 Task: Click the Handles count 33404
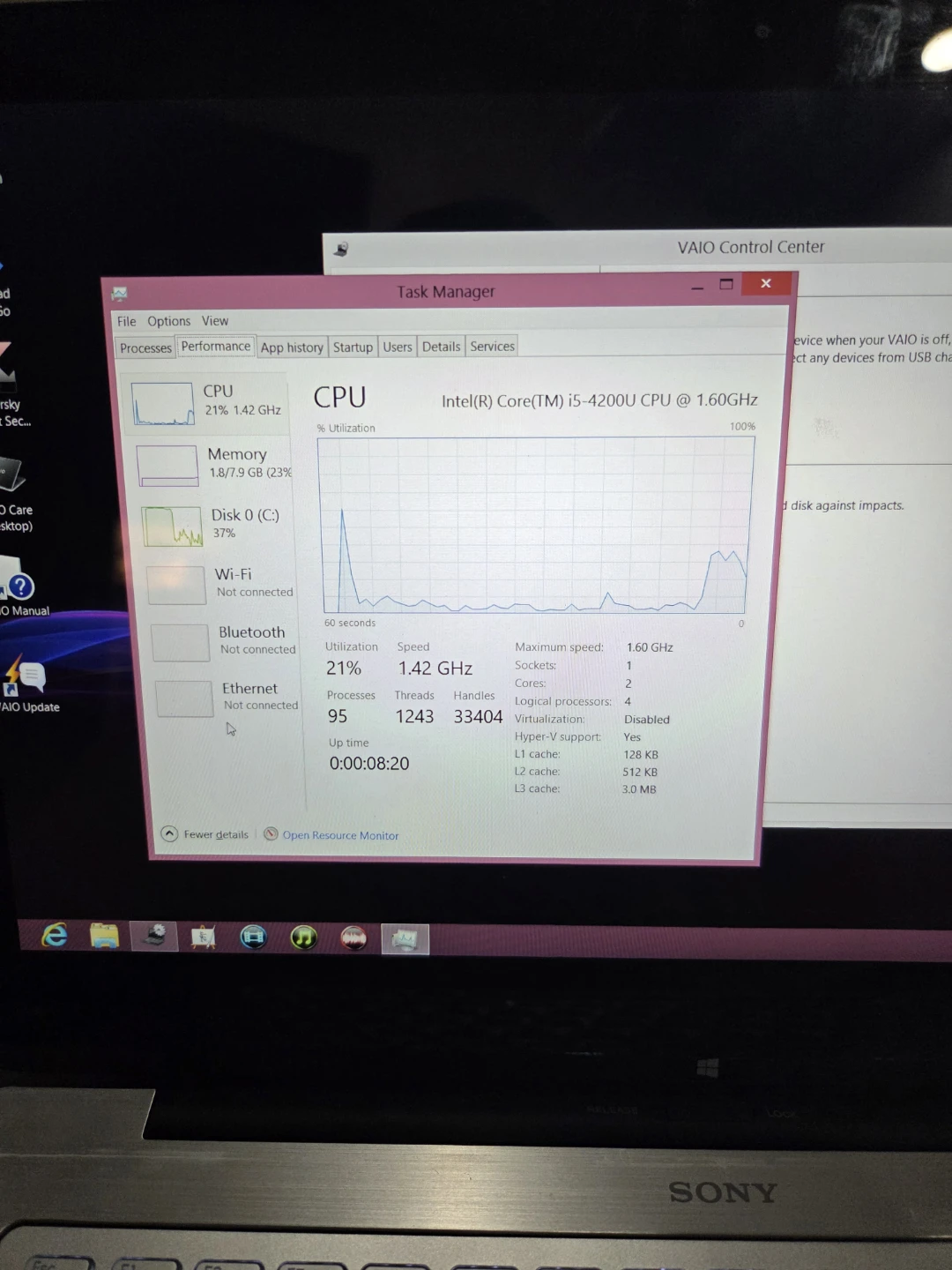tap(478, 717)
